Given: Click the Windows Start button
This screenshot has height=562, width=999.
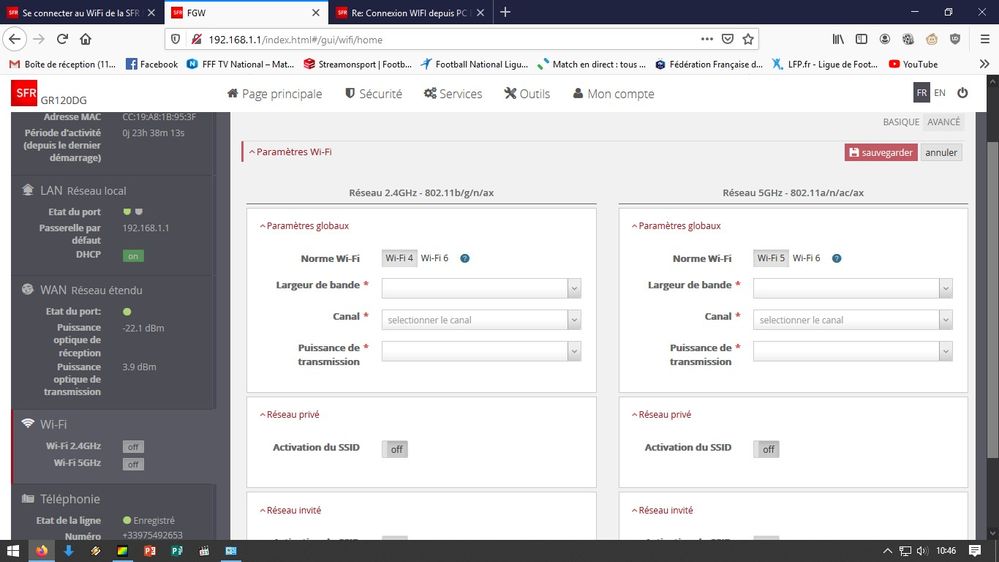Looking at the screenshot, I should tap(14, 551).
